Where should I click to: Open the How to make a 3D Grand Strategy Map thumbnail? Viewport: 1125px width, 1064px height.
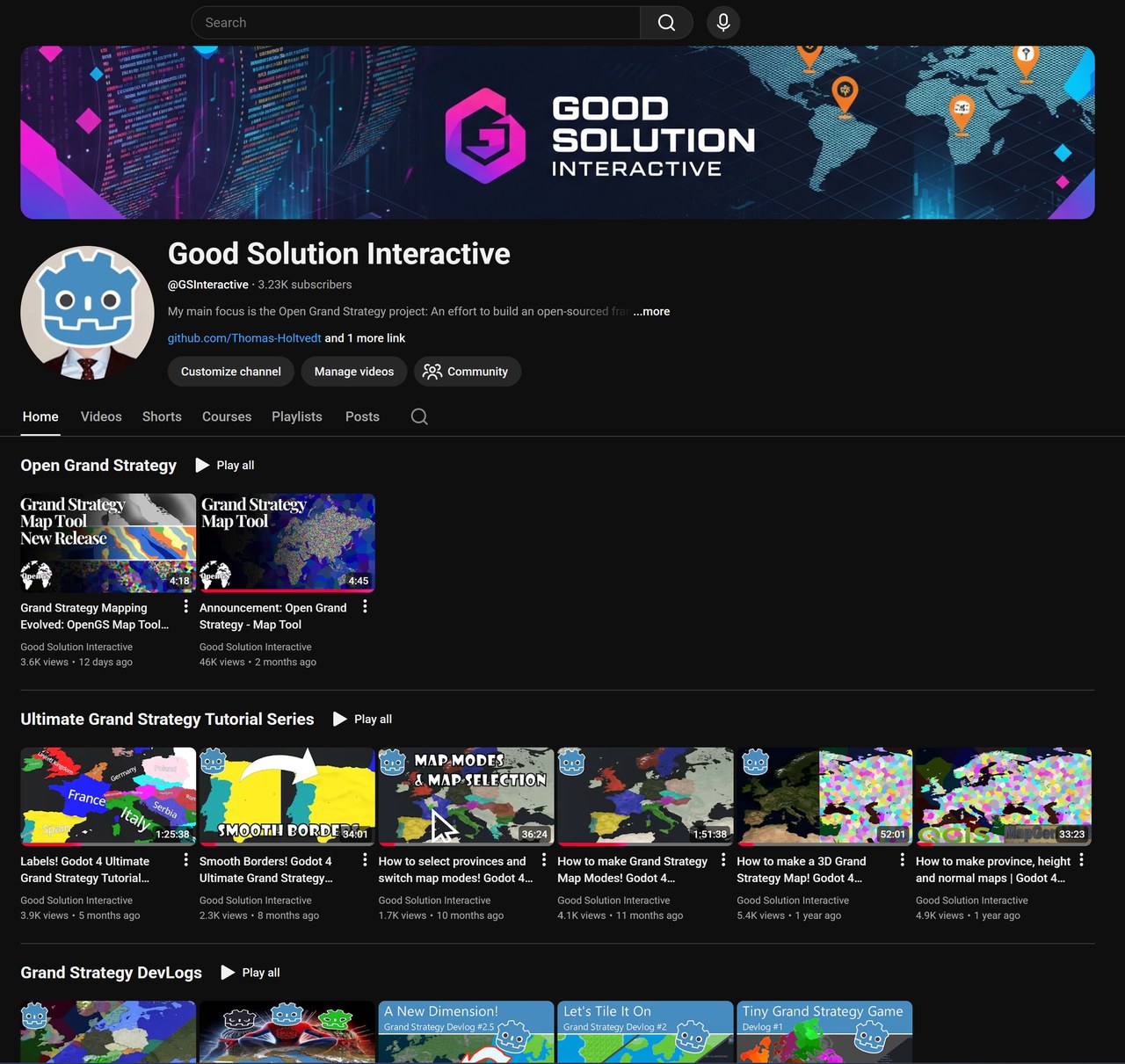824,796
